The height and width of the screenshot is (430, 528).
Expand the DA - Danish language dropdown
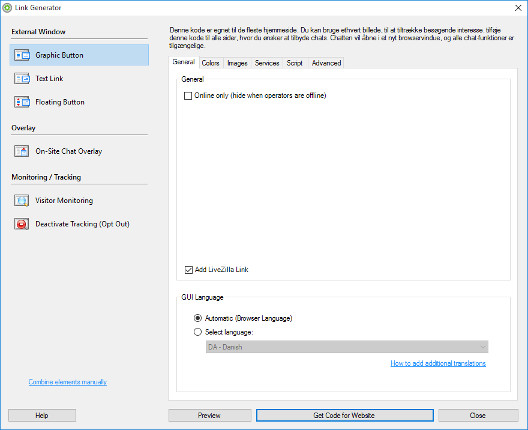347,347
